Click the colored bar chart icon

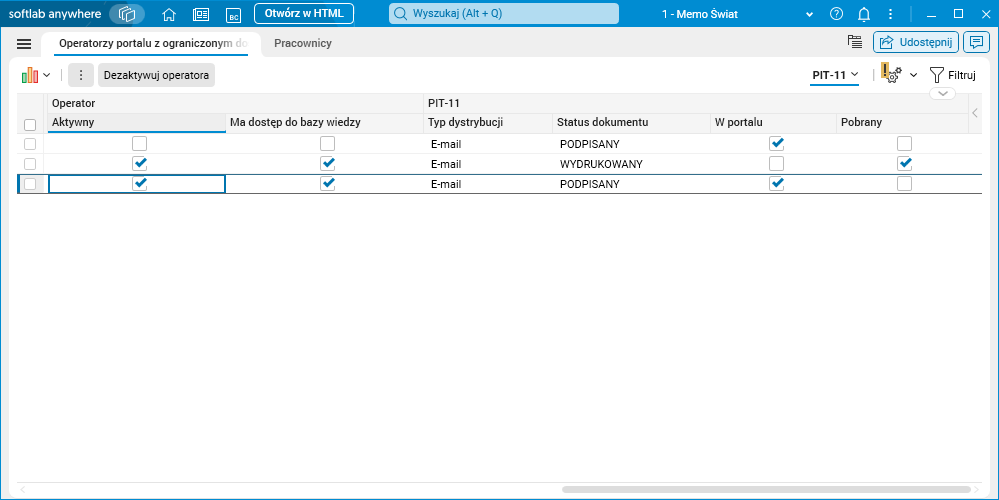point(29,75)
